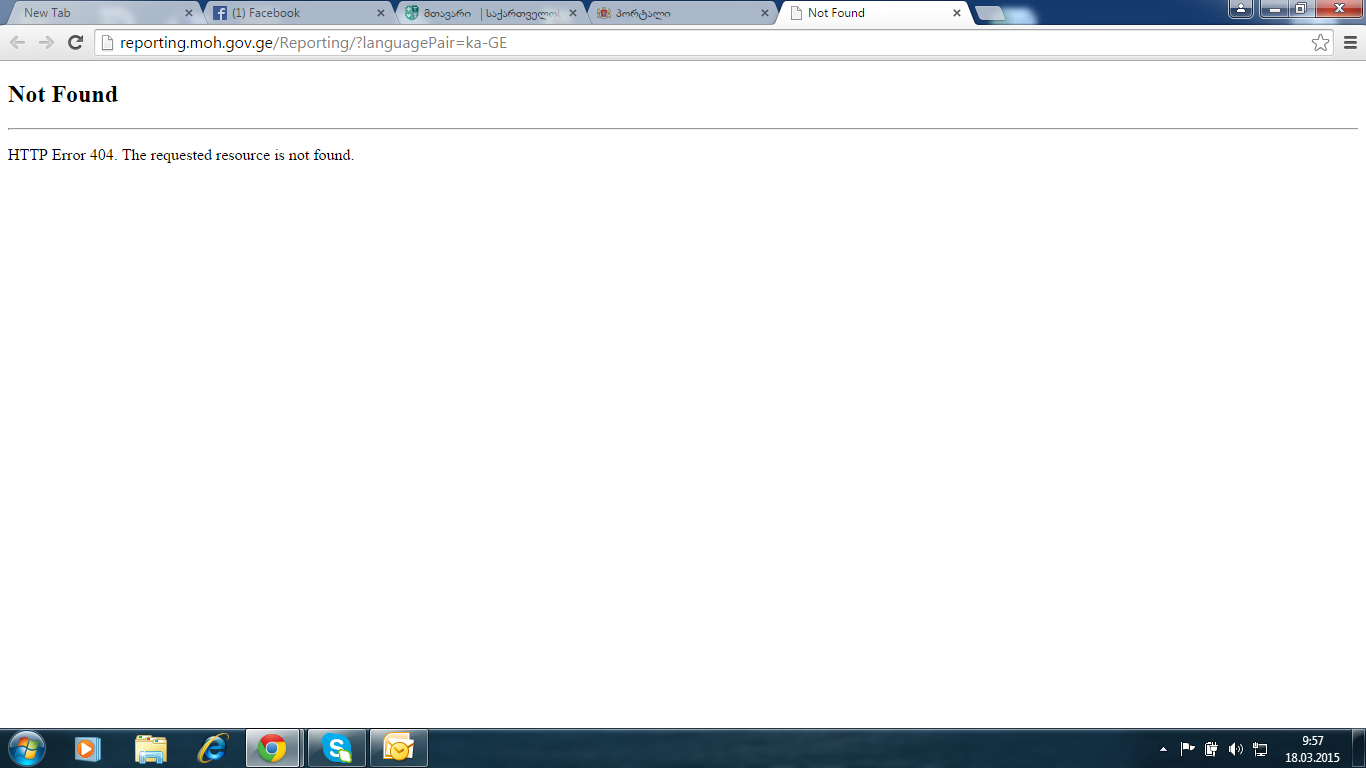This screenshot has width=1366, height=768.
Task: Open Skype from the taskbar
Action: coord(337,748)
